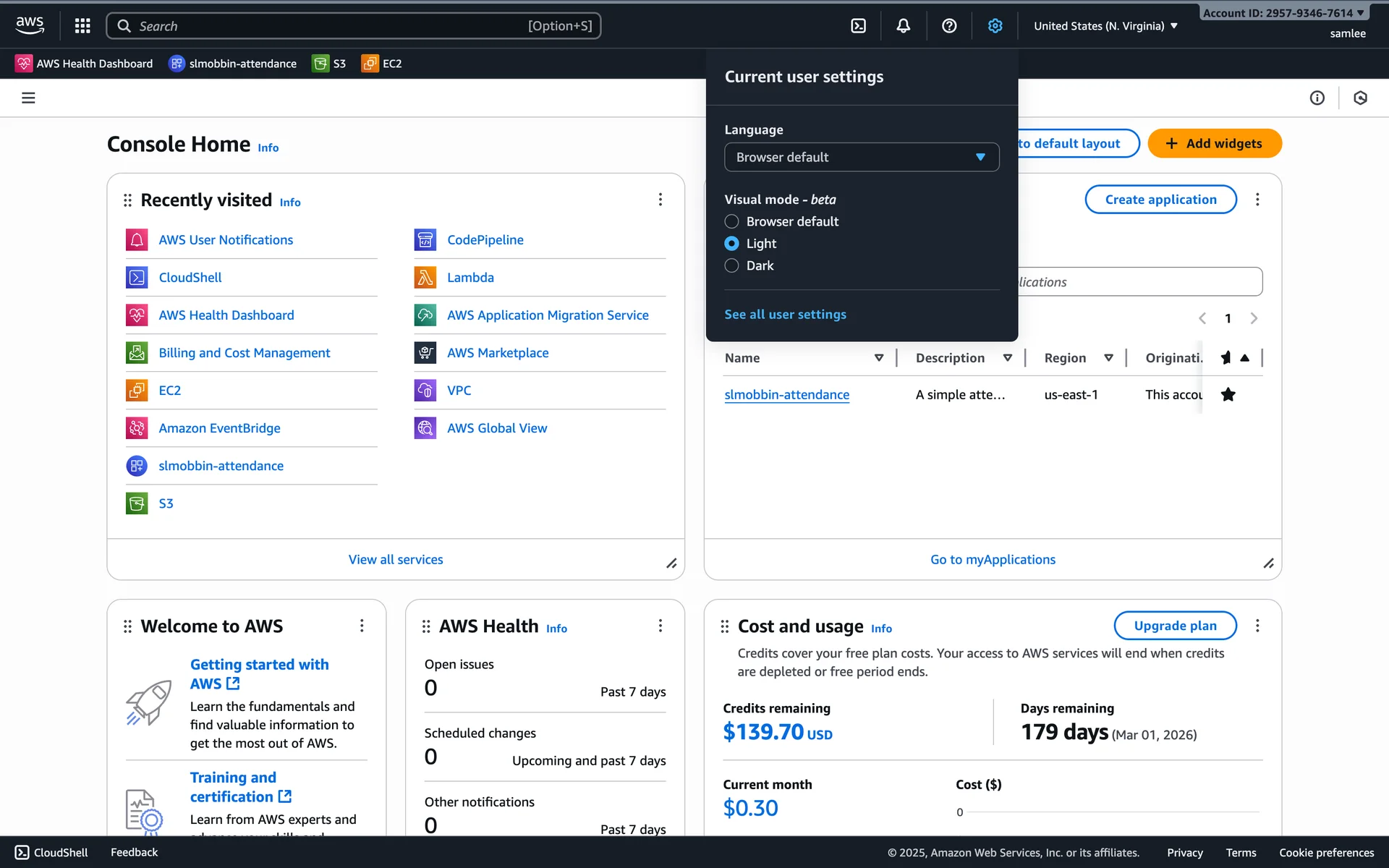1389x868 pixels.
Task: Open the CloudShell icon in top bar
Action: click(x=858, y=26)
